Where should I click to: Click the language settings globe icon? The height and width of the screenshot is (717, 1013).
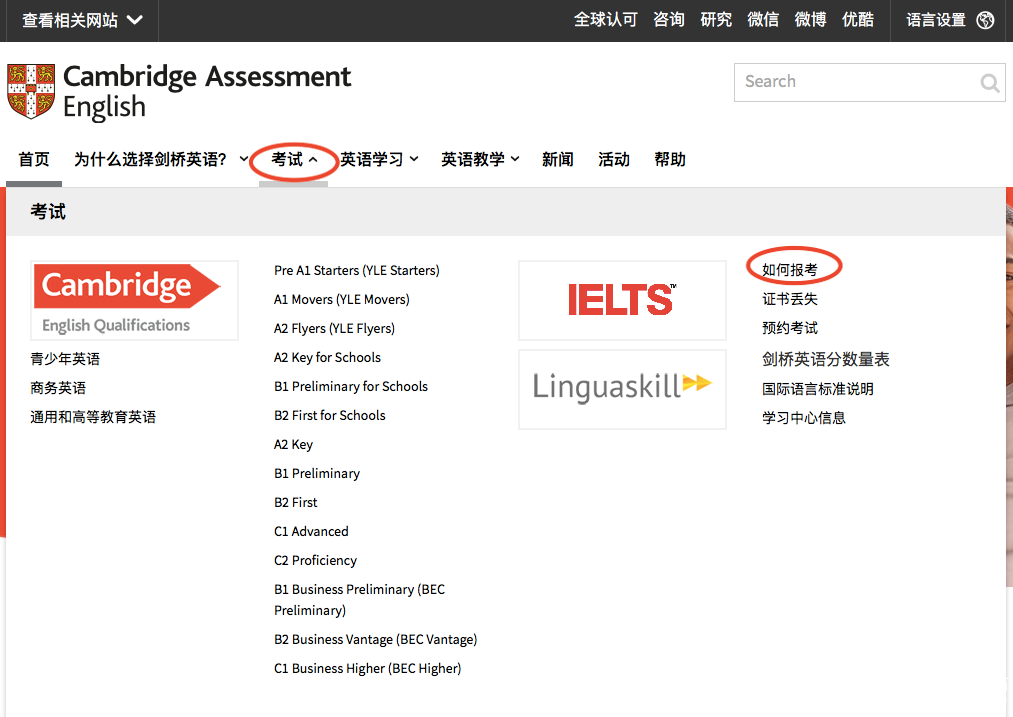tap(985, 20)
